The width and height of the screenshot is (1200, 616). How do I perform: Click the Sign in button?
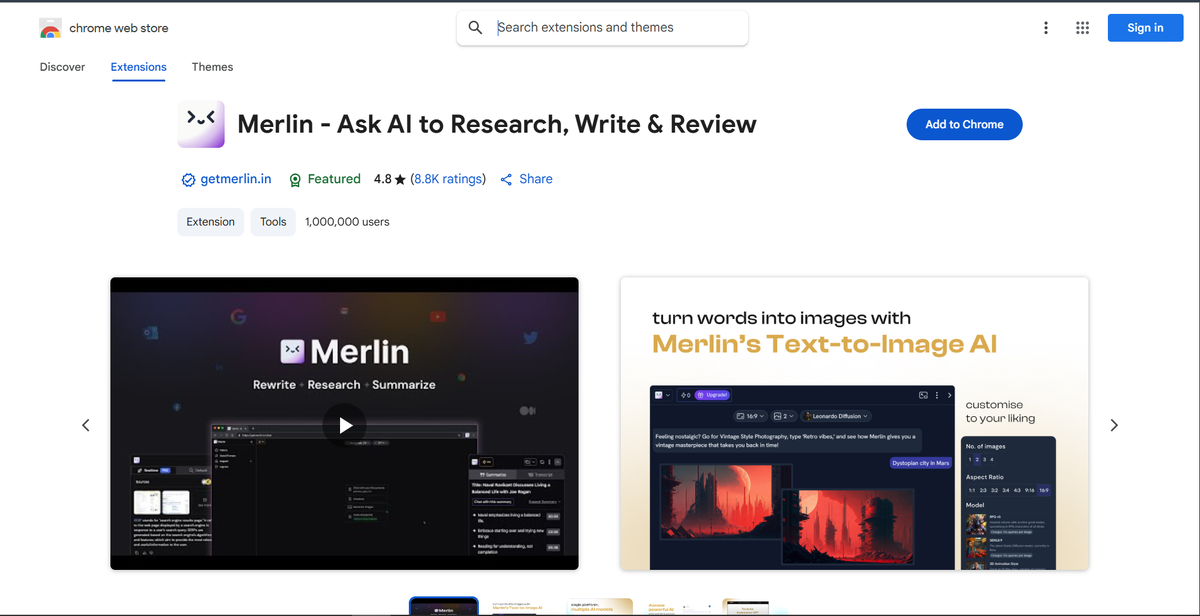1145,28
